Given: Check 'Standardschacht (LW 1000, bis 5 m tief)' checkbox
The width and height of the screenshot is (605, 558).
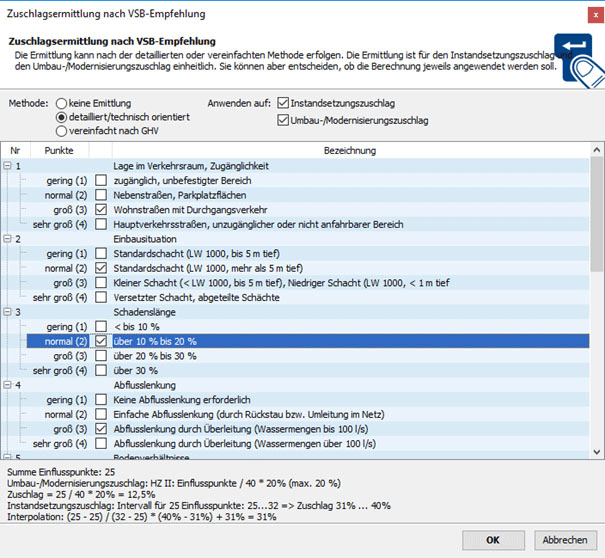Looking at the screenshot, I should pyautogui.click(x=101, y=254).
